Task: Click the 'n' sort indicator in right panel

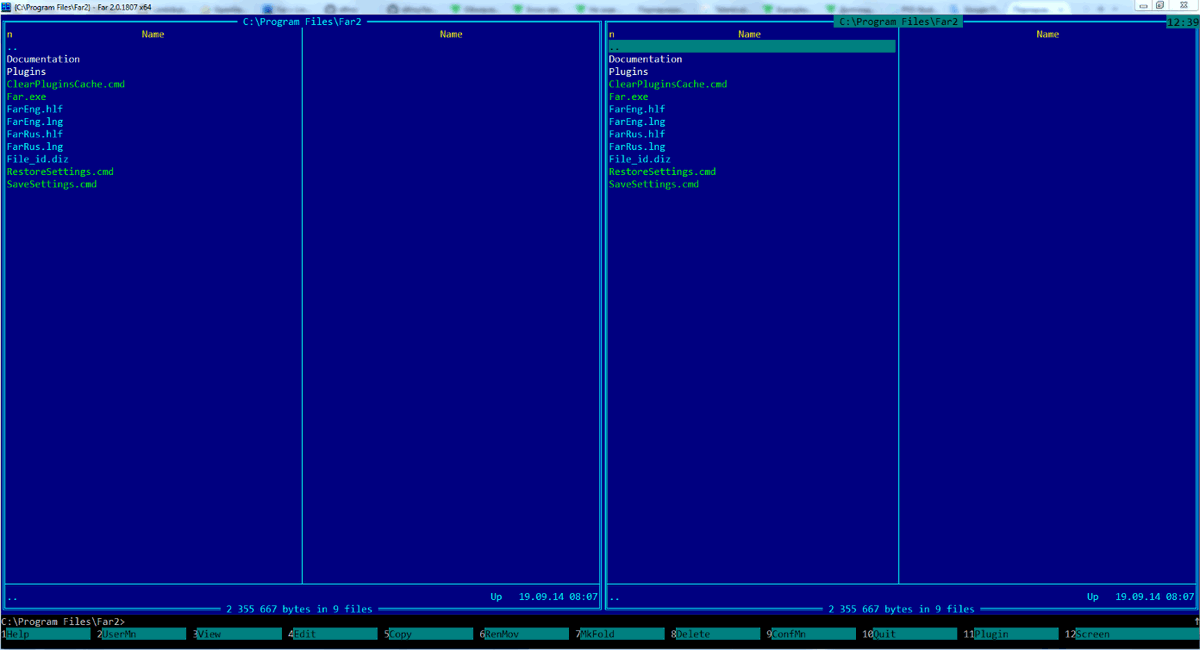Action: [x=611, y=35]
